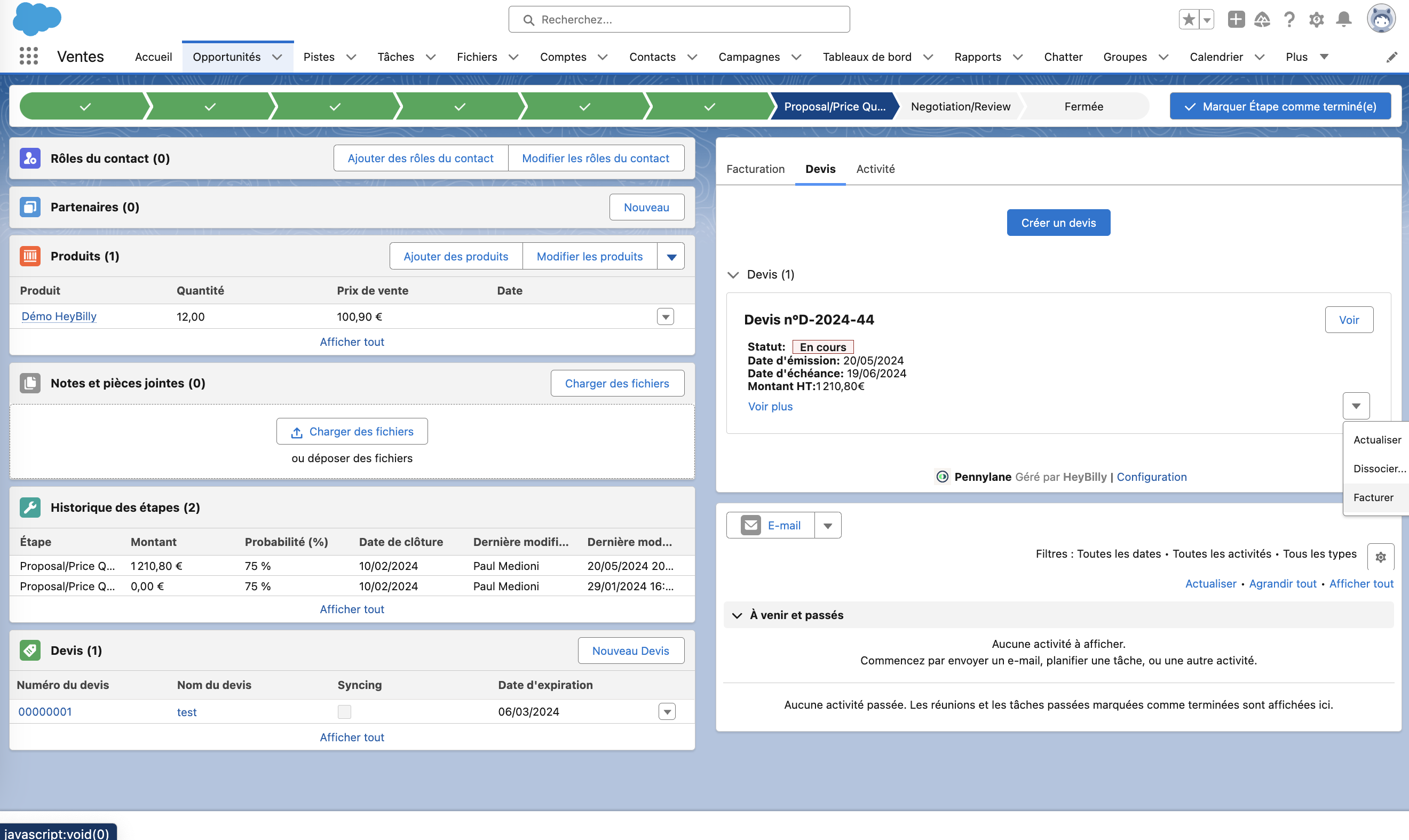Collapse the À venir et passés section
Screen dimensions: 1409x840
pyautogui.click(x=737, y=615)
